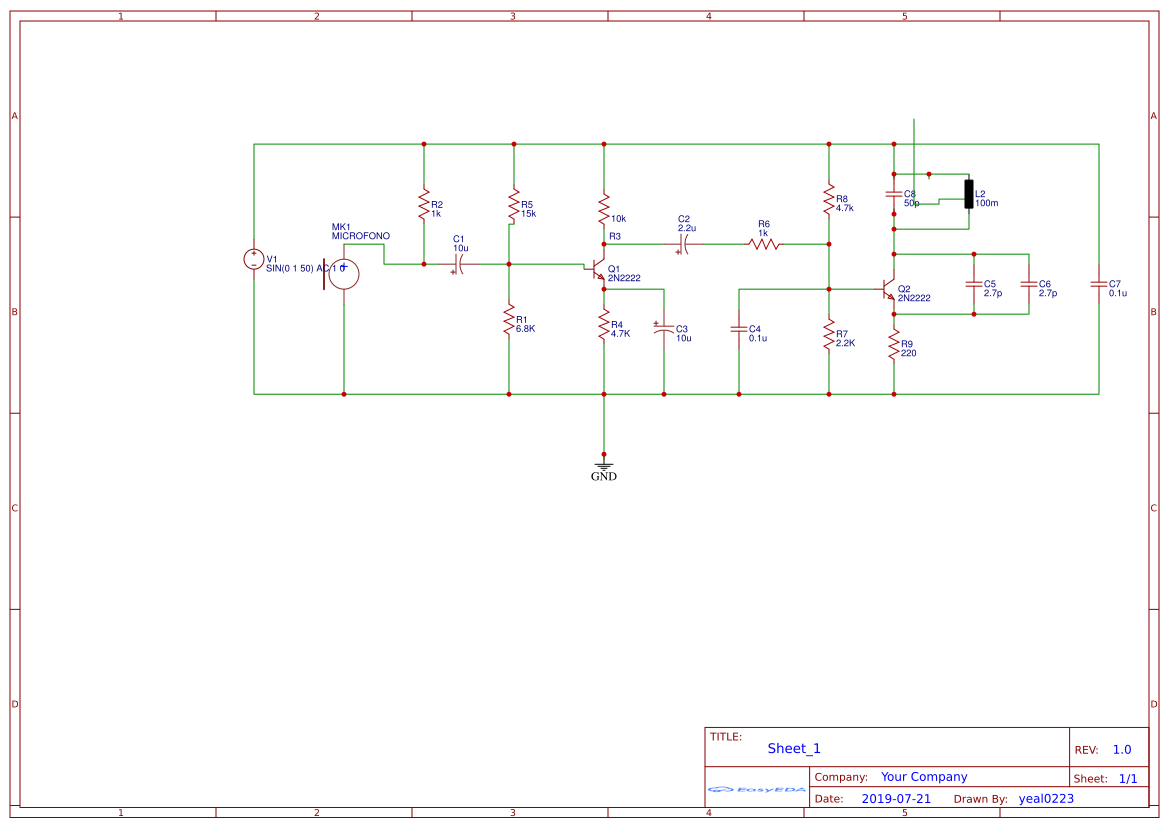The height and width of the screenshot is (828, 1169).
Task: Select the drawn-by name yeal0223
Action: (x=1046, y=799)
